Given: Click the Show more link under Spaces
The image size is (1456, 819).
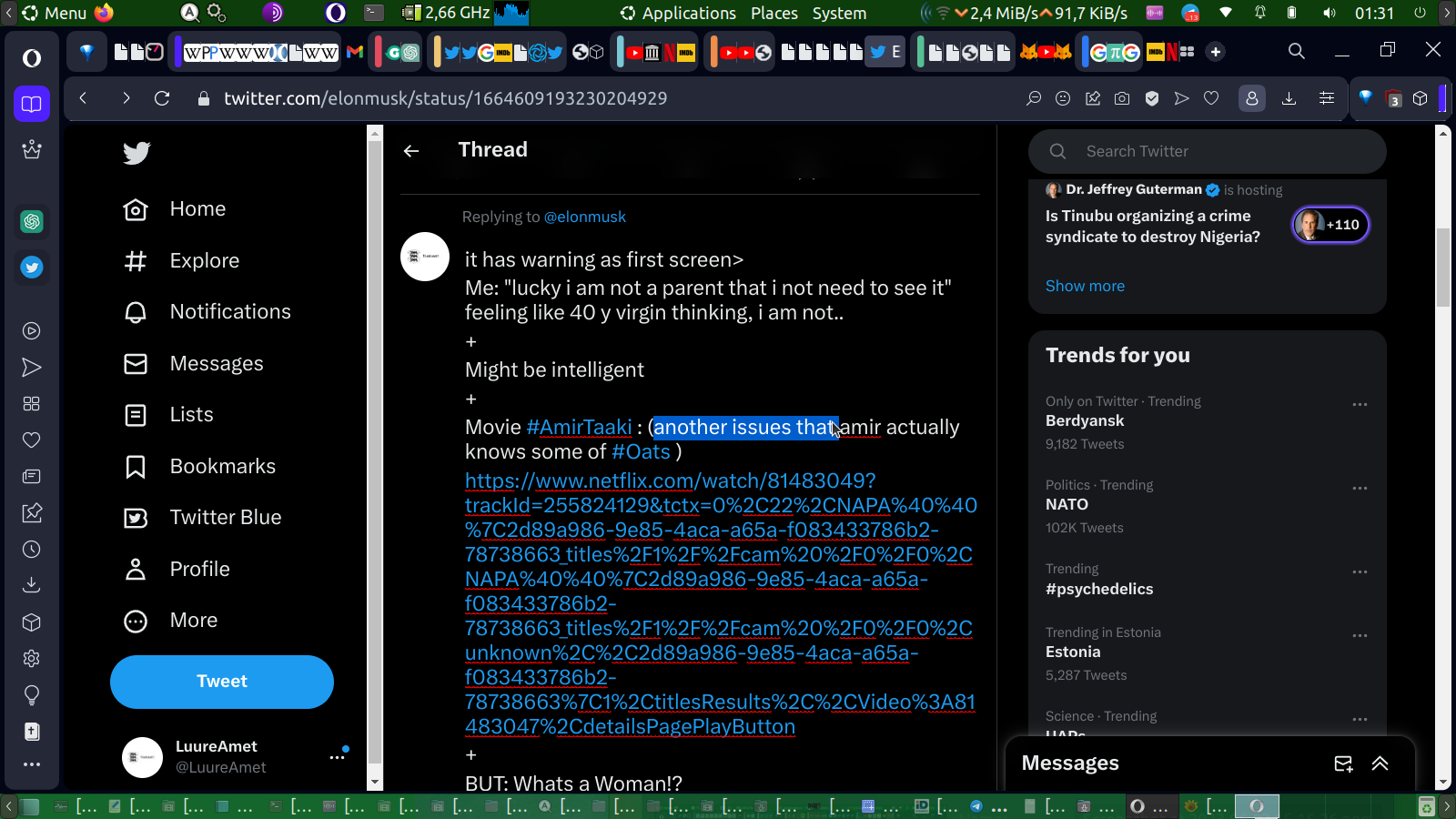Looking at the screenshot, I should pos(1085,286).
